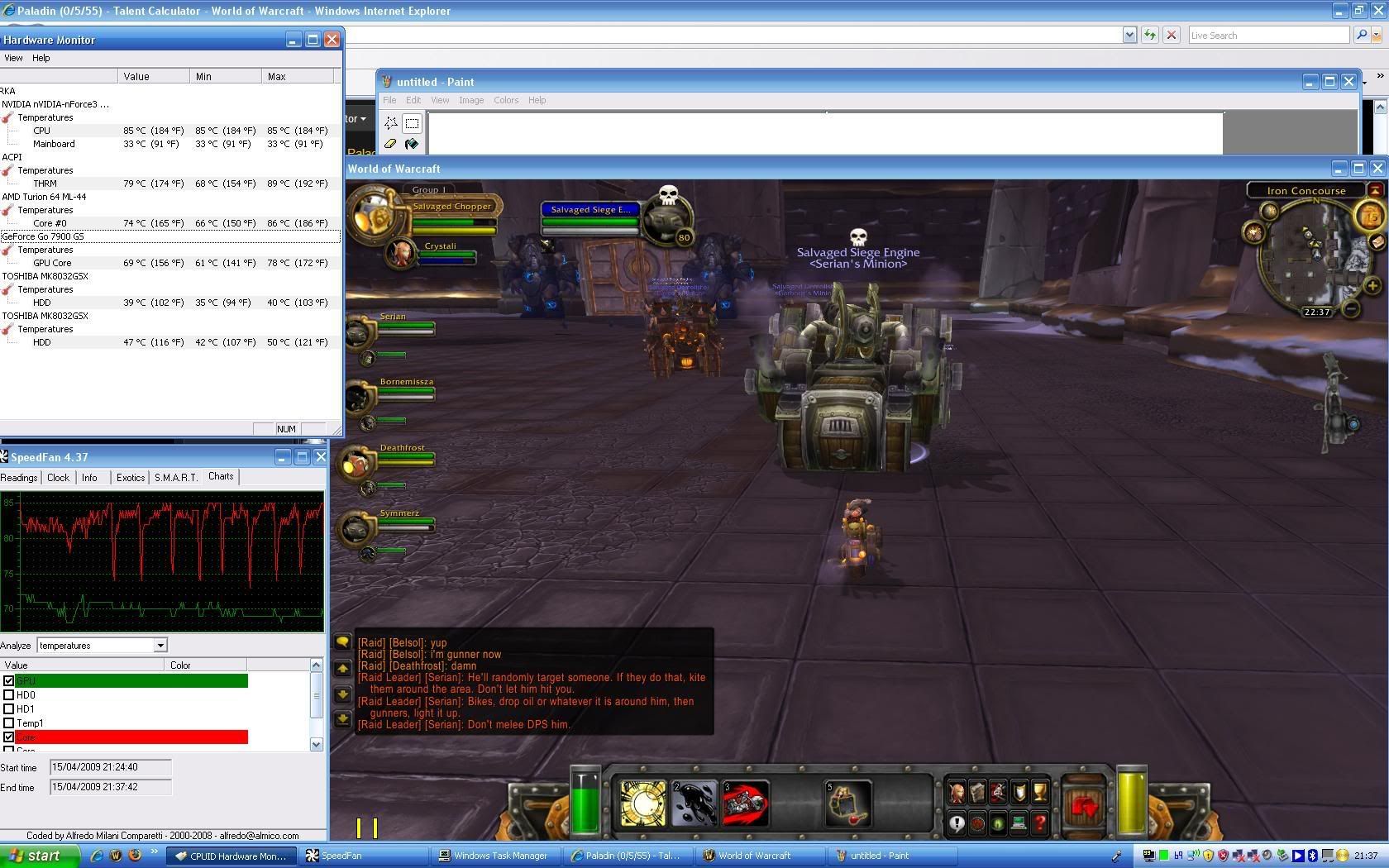
Task: Check the HD0 checkbox in SpeedFan
Action: click(8, 694)
